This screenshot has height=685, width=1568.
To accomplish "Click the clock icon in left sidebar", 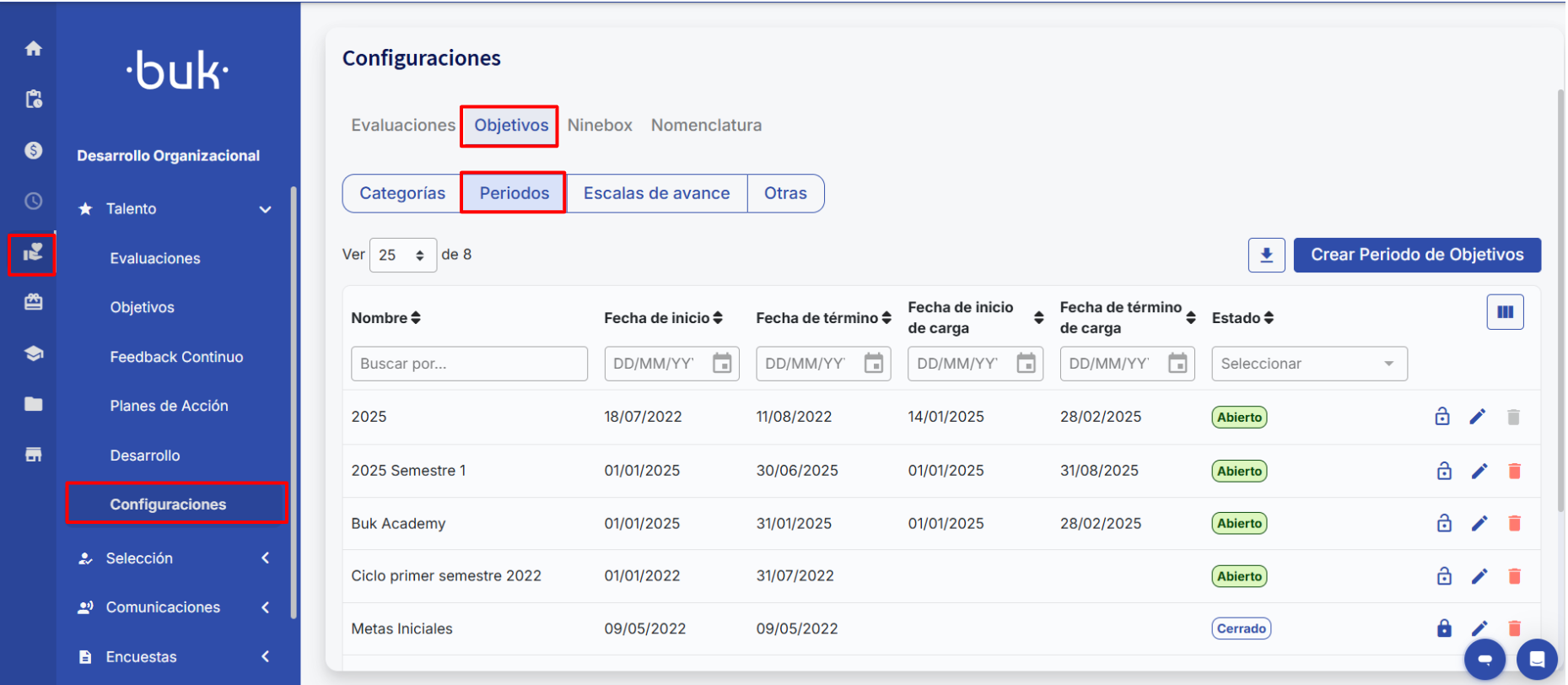I will [33, 201].
